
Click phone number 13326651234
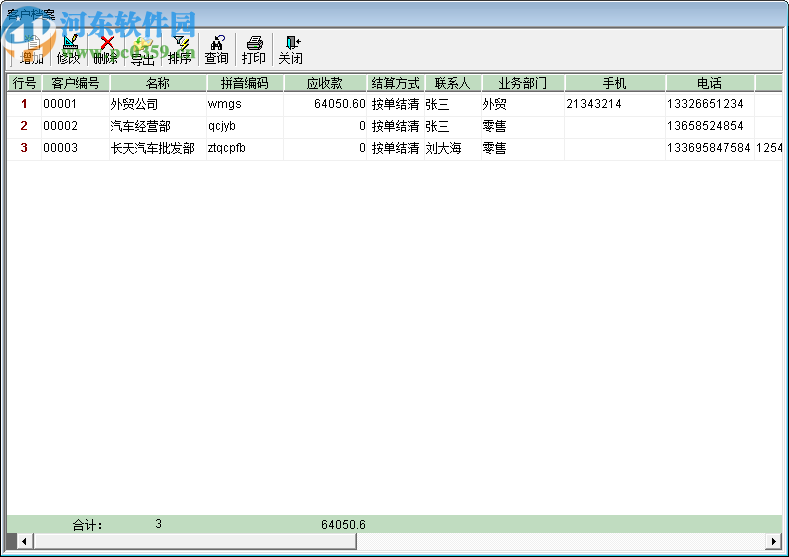[x=705, y=104]
